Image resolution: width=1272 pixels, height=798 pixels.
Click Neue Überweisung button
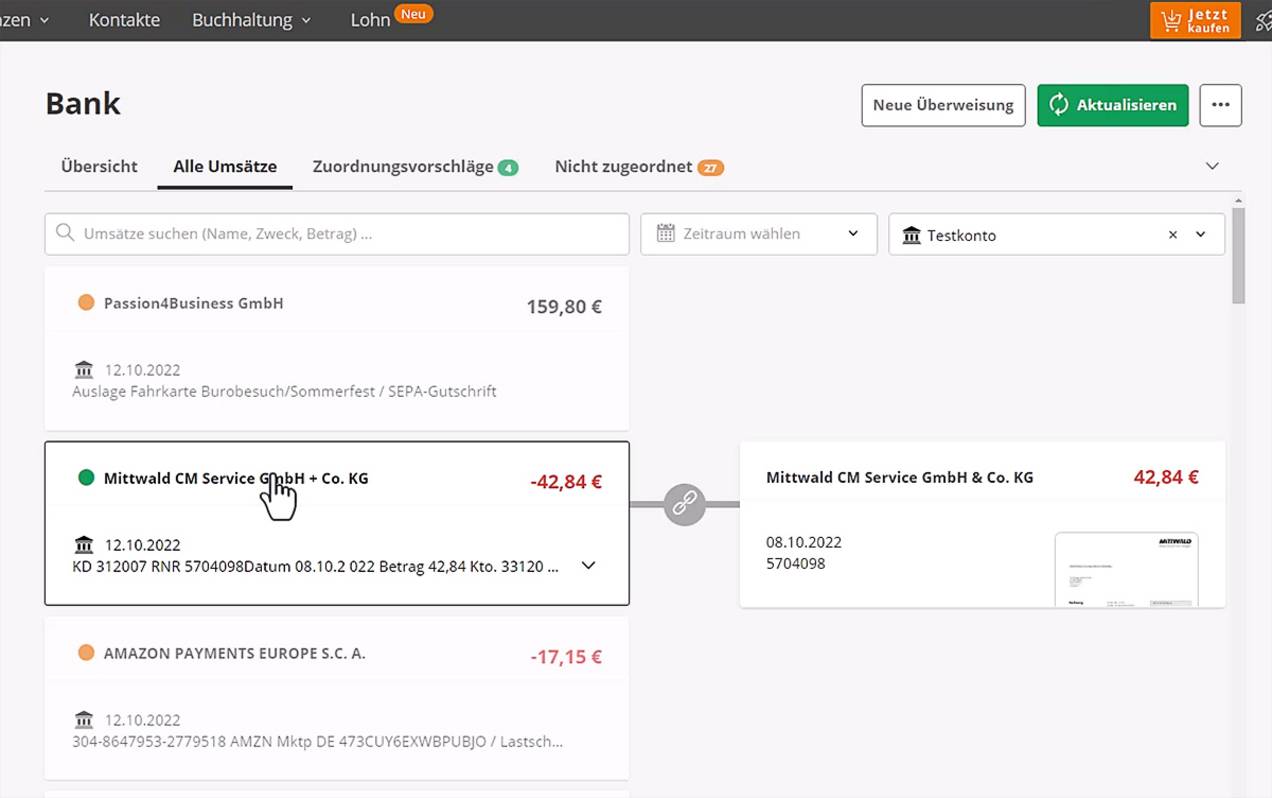pos(943,105)
